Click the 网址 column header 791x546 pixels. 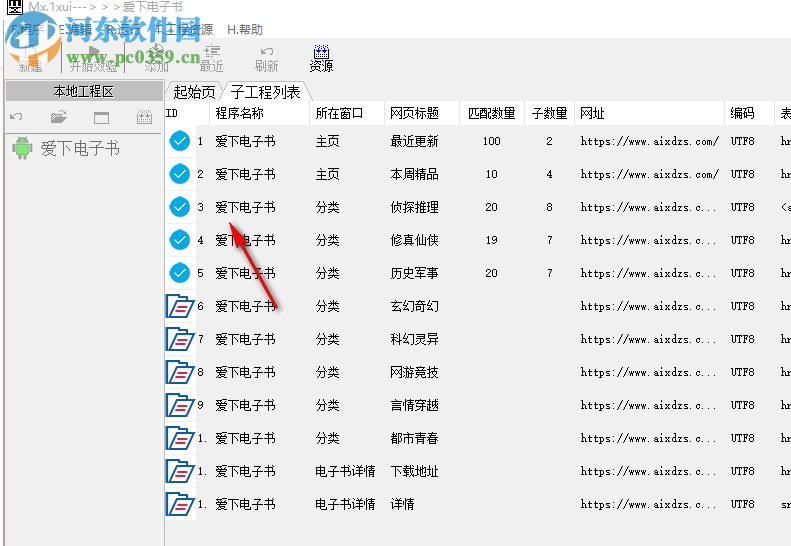[649, 113]
